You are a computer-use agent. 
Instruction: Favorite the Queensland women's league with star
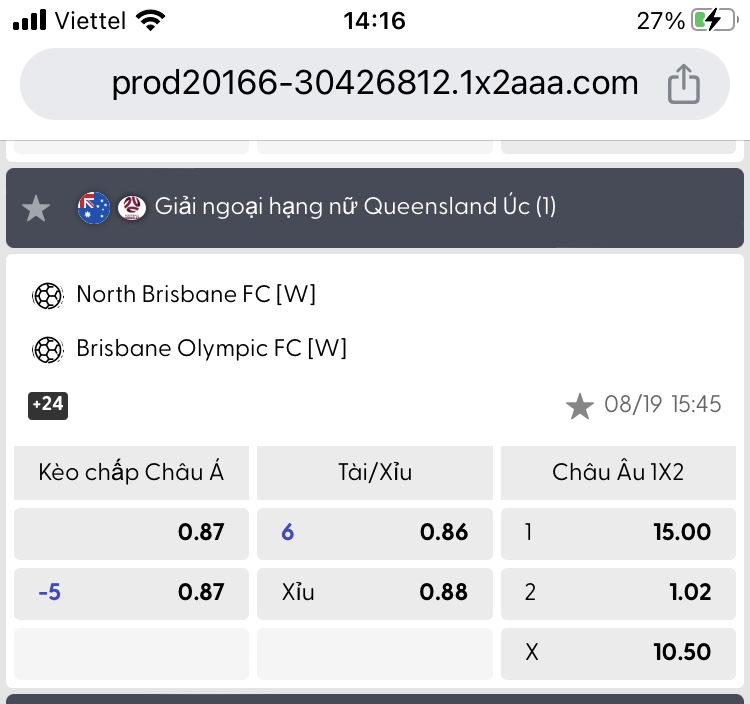(x=36, y=209)
